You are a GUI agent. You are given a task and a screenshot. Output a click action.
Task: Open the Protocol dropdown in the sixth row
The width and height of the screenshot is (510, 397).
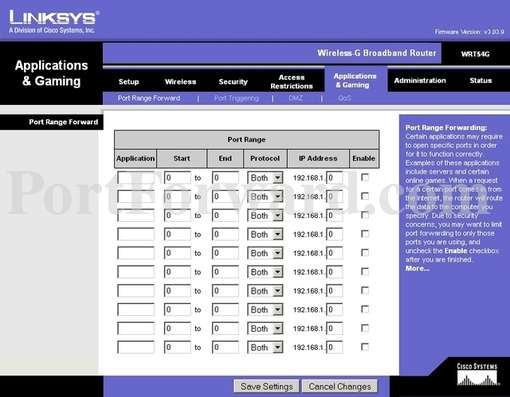[265, 272]
